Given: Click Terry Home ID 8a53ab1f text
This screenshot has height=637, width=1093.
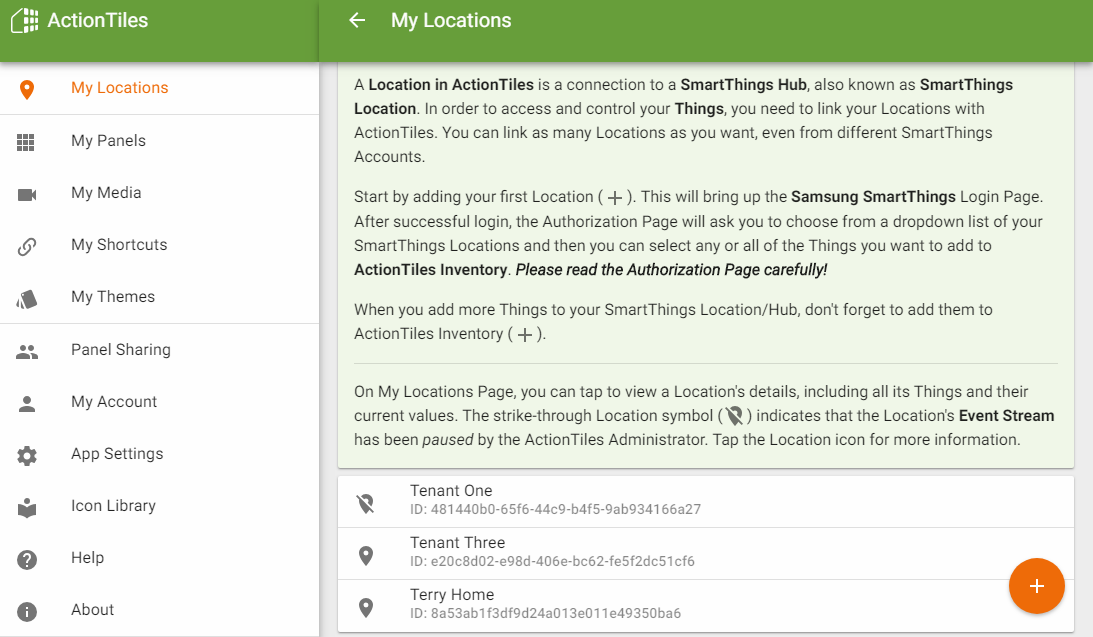Looking at the screenshot, I should tap(545, 614).
